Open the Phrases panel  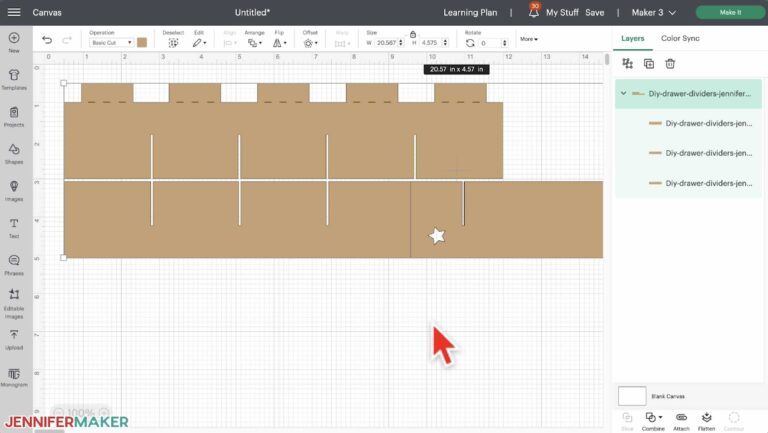[x=14, y=265]
